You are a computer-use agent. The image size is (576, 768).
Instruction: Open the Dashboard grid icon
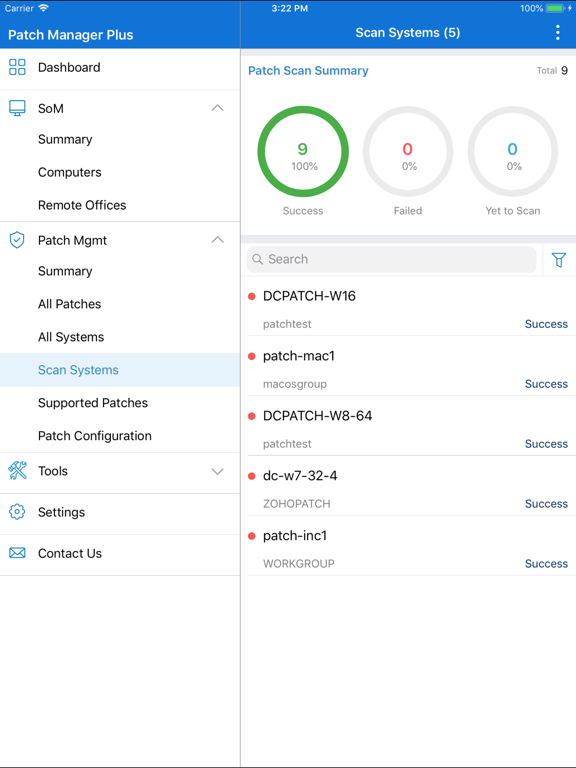[x=17, y=67]
